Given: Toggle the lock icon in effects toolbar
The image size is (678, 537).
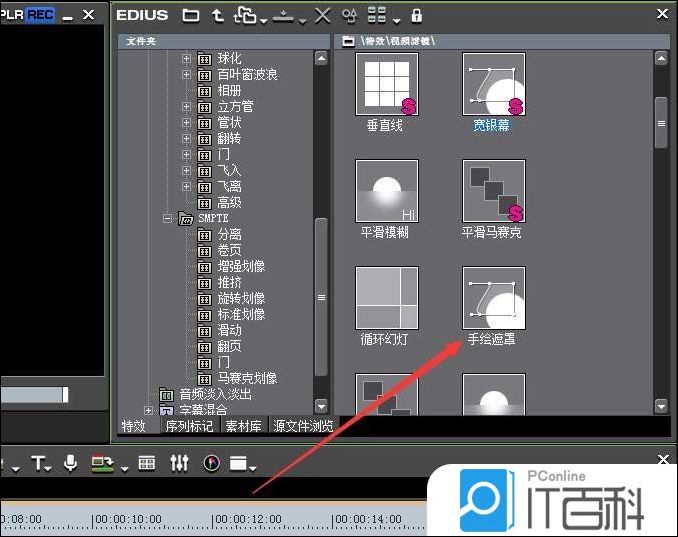Looking at the screenshot, I should 416,15.
